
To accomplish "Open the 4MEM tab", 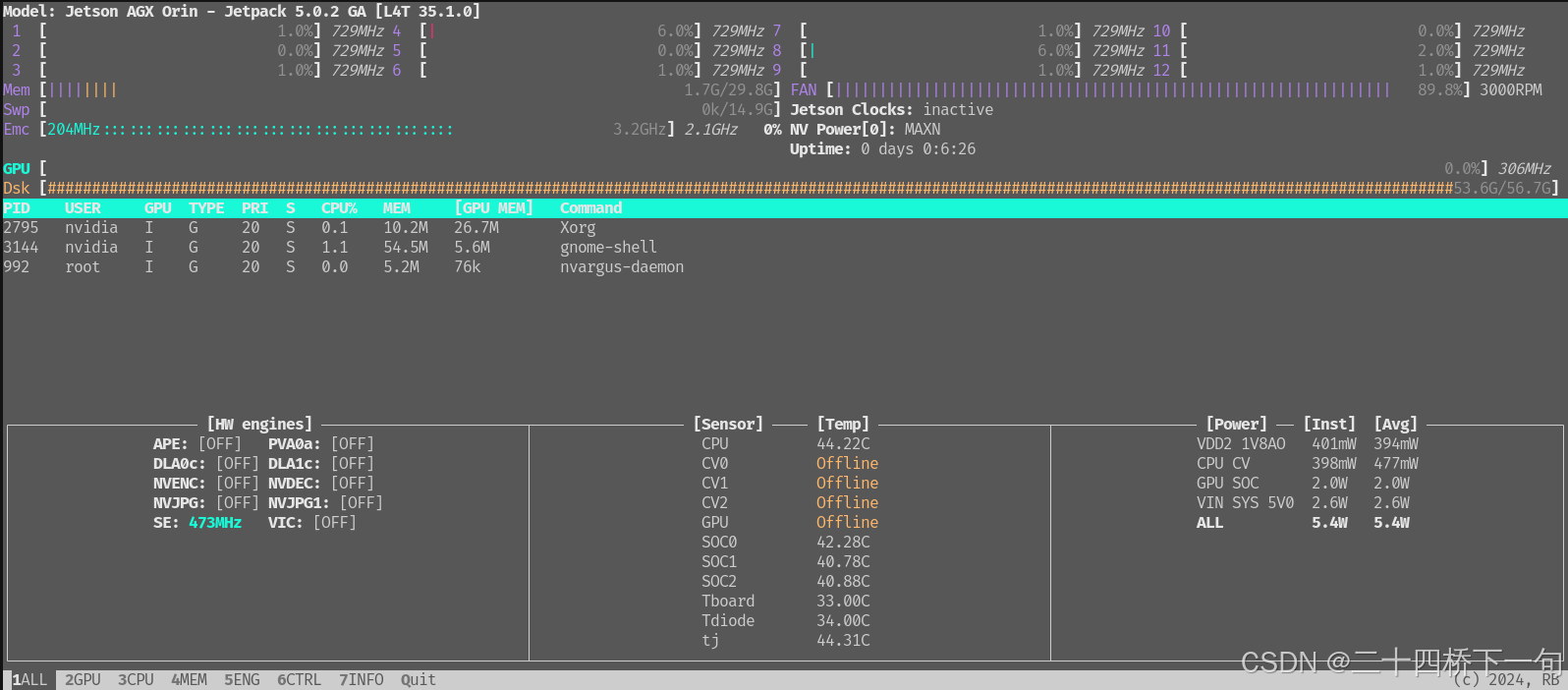I will [189, 680].
